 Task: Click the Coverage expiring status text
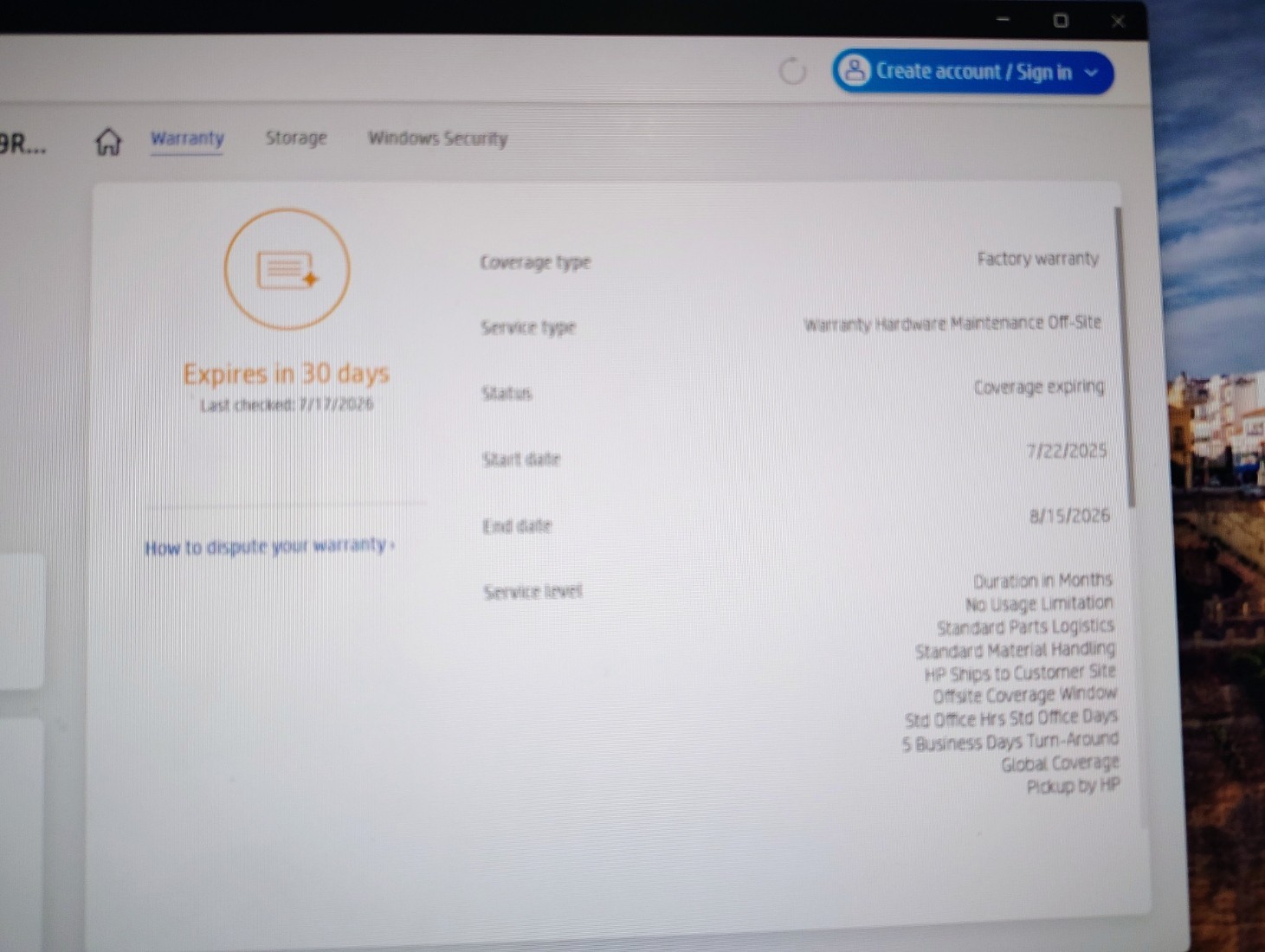coord(1039,387)
